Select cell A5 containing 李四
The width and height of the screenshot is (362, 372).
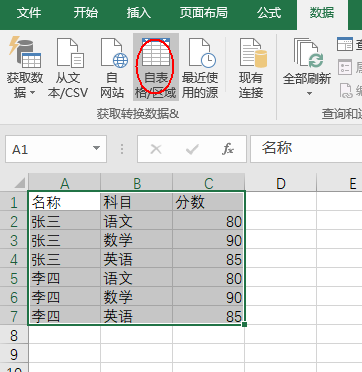64,277
